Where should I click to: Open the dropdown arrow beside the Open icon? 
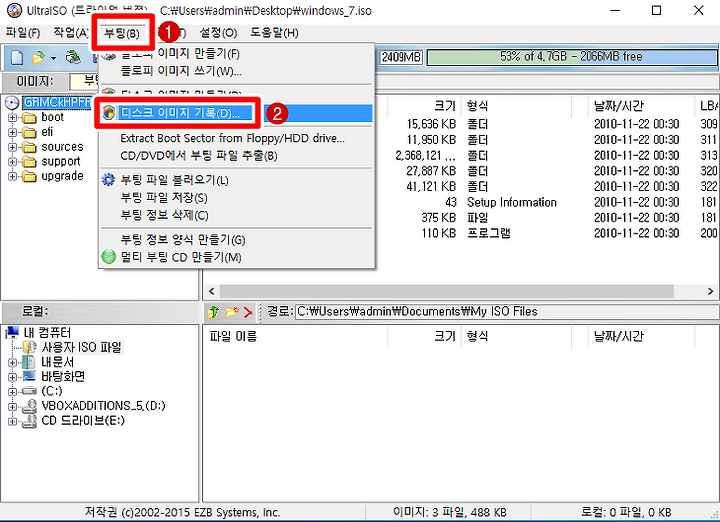[x=53, y=58]
